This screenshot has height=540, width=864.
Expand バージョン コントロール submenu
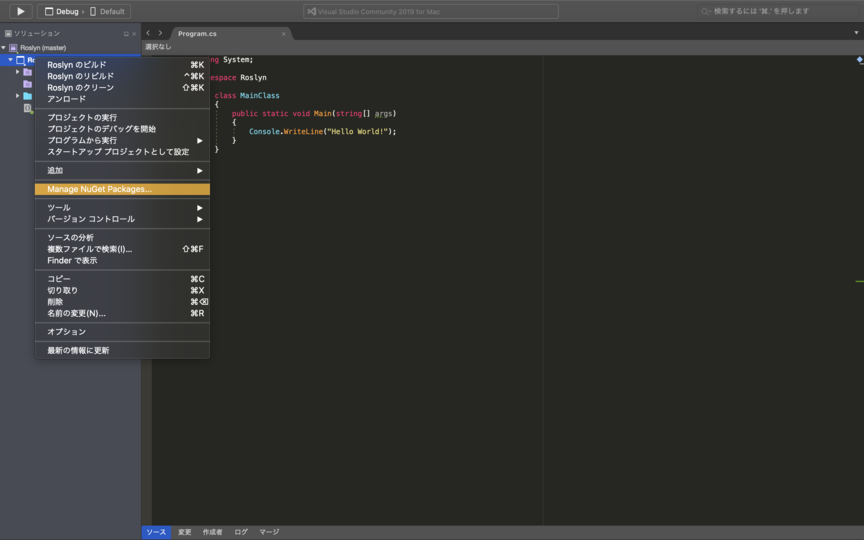click(122, 219)
